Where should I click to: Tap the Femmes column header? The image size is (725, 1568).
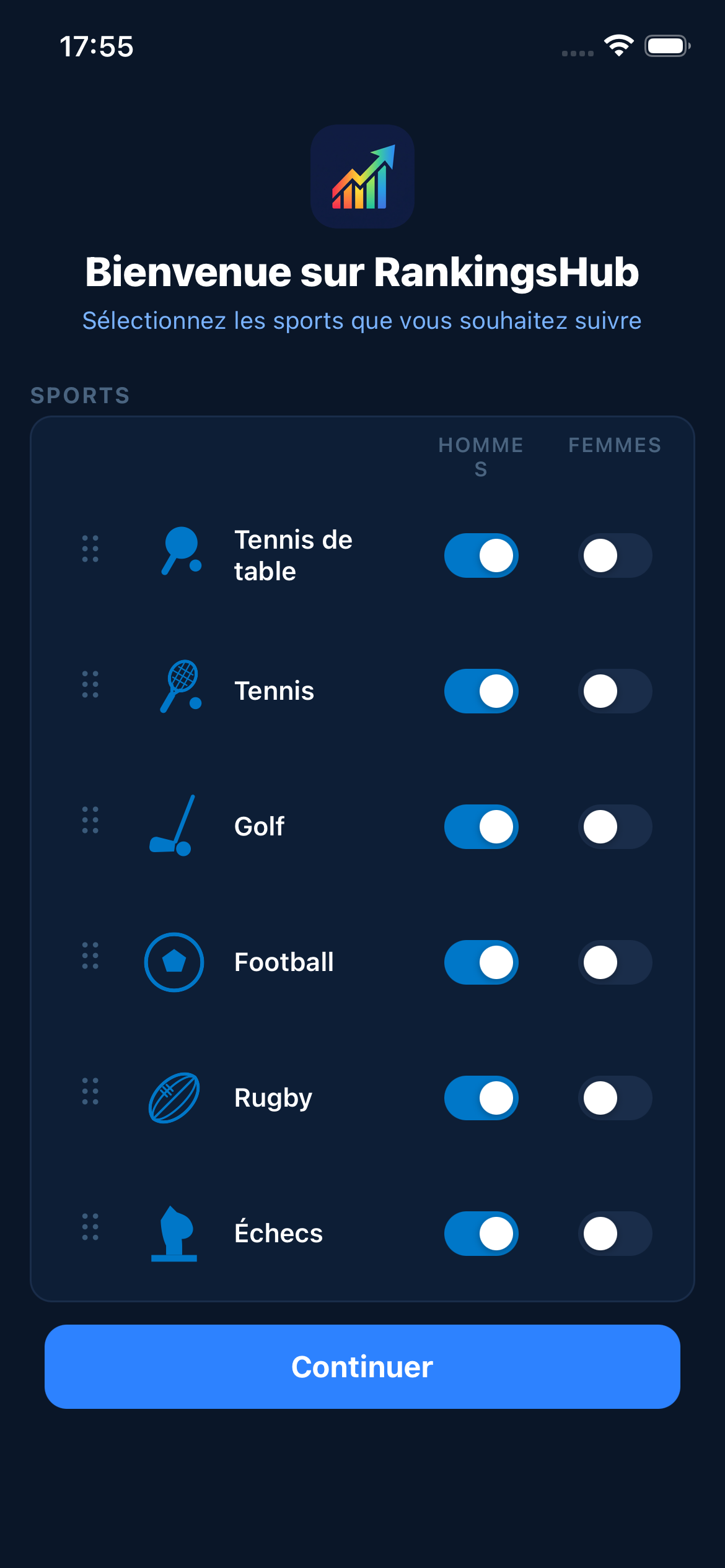click(615, 445)
